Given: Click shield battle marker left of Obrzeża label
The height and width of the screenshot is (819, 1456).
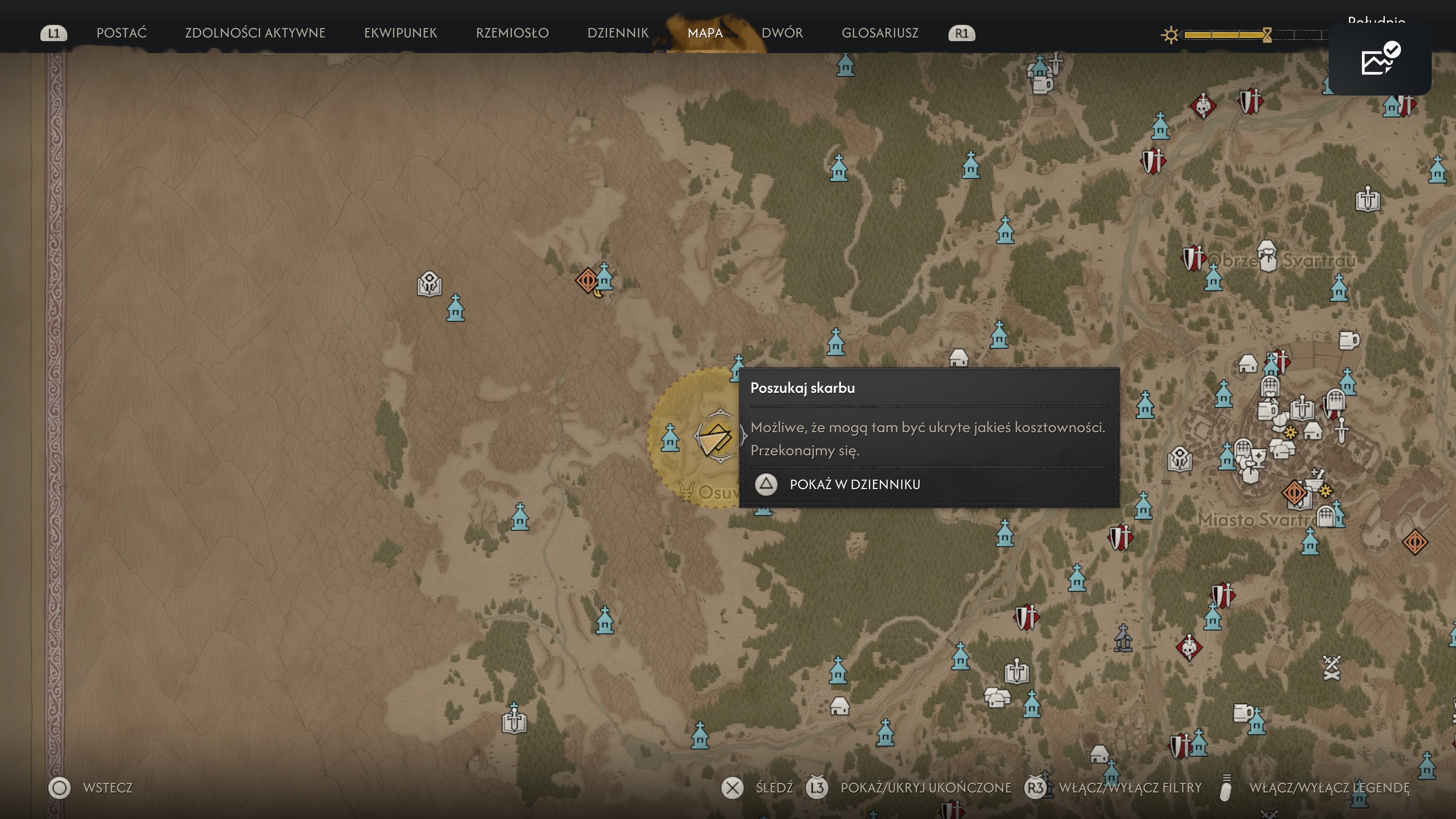Looking at the screenshot, I should click(1193, 258).
